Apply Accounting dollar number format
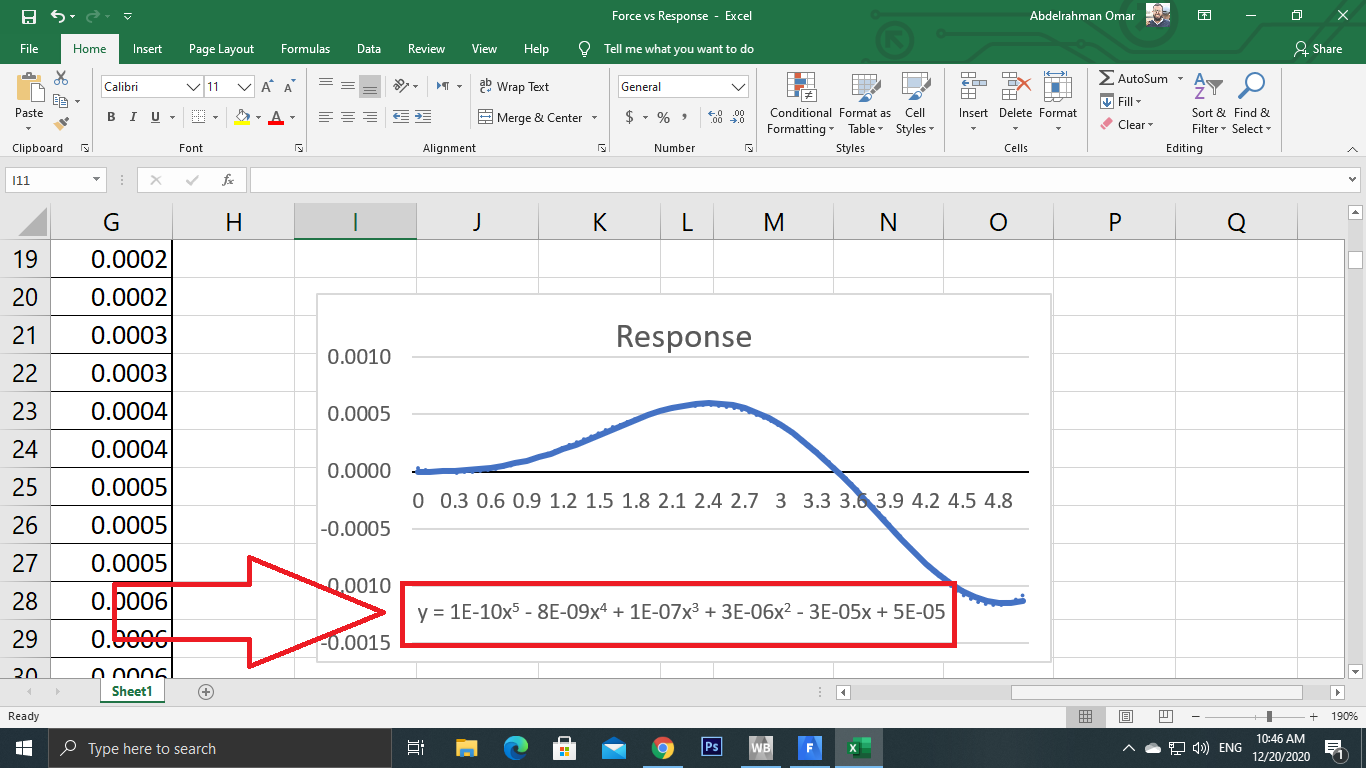 point(630,118)
